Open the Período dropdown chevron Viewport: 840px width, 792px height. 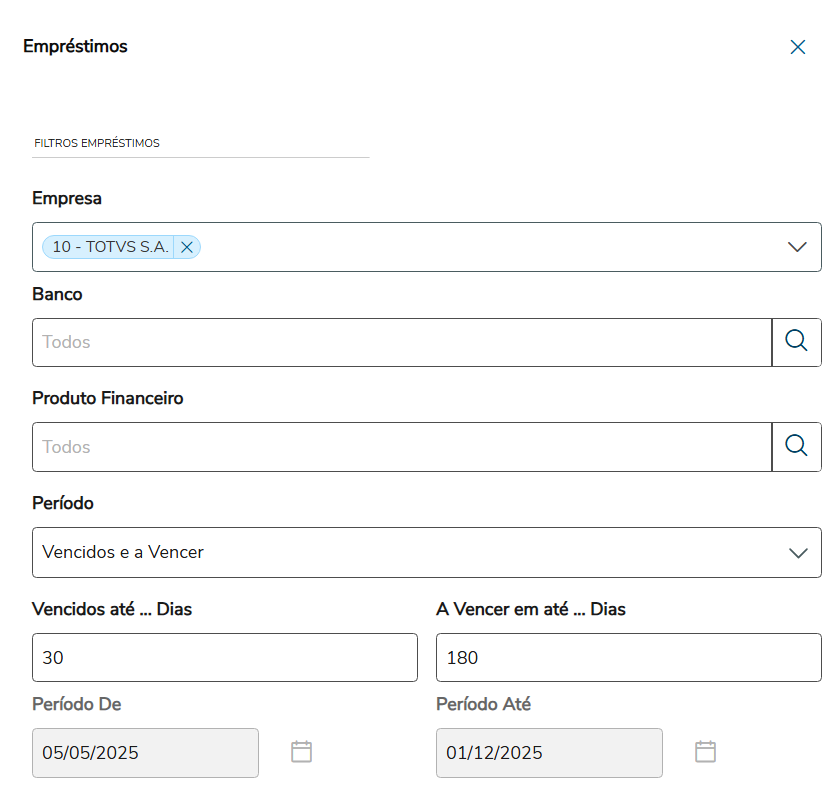(797, 552)
